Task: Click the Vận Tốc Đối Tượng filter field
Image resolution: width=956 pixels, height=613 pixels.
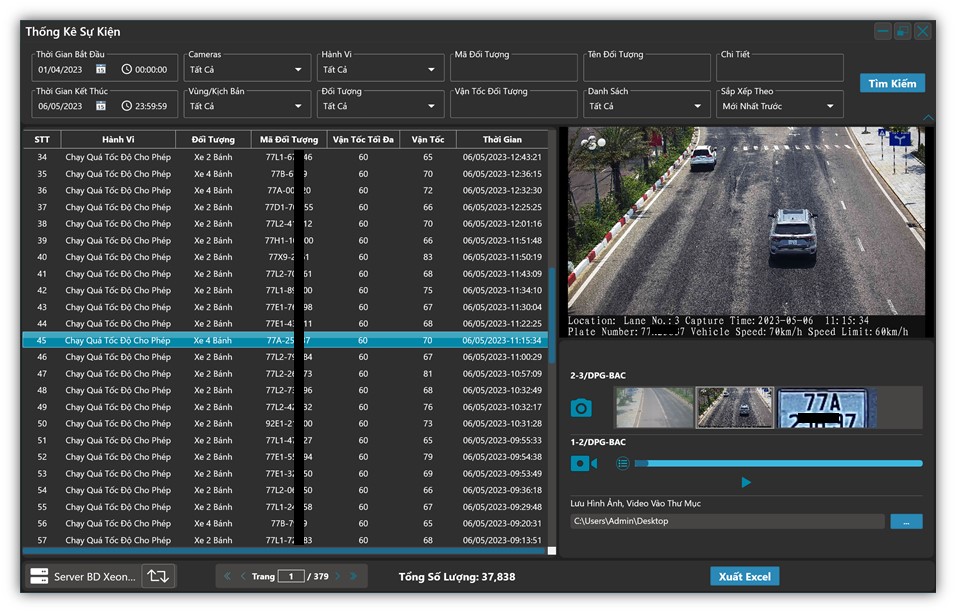Action: point(513,105)
